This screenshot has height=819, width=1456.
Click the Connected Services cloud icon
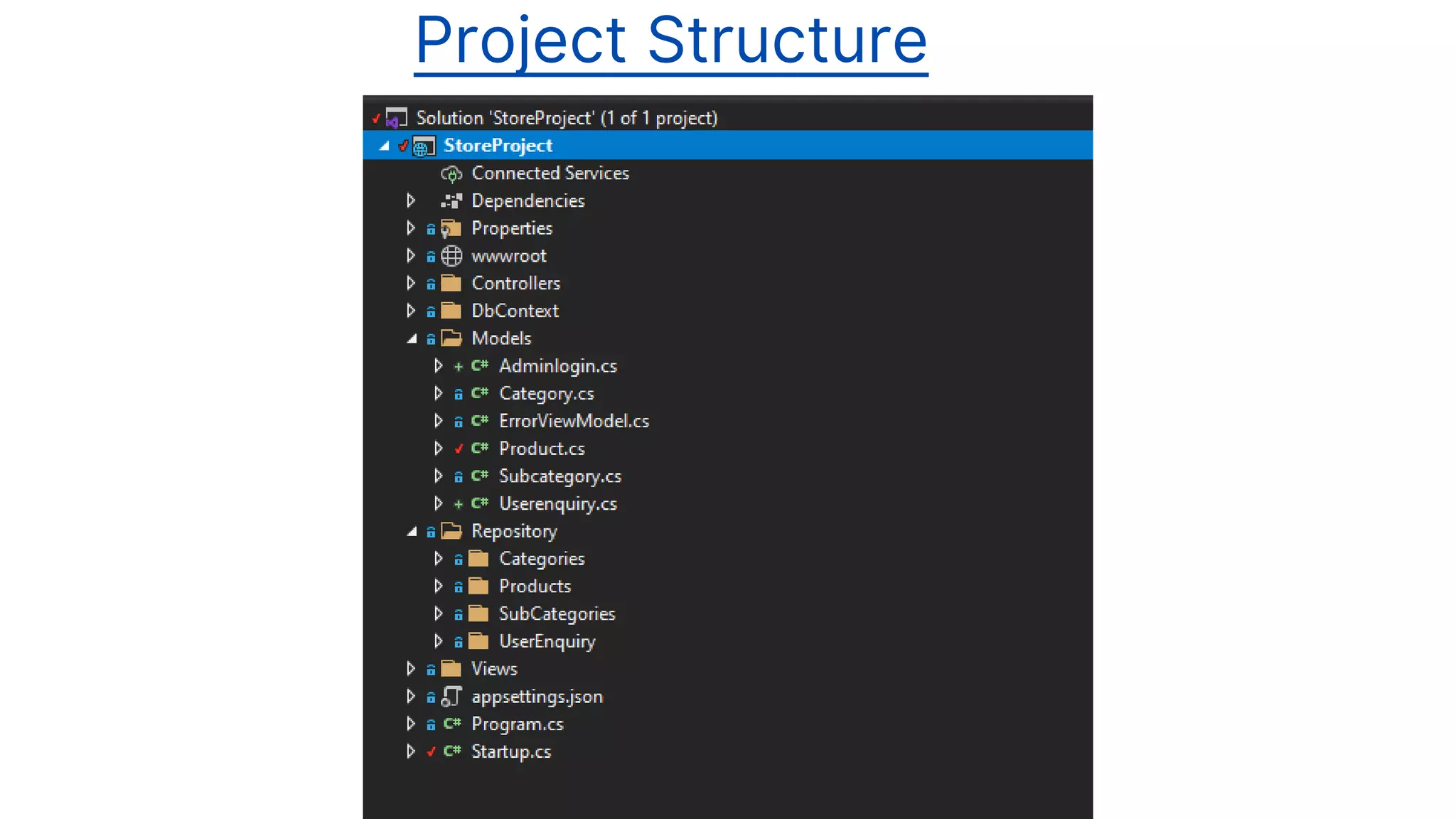(451, 173)
